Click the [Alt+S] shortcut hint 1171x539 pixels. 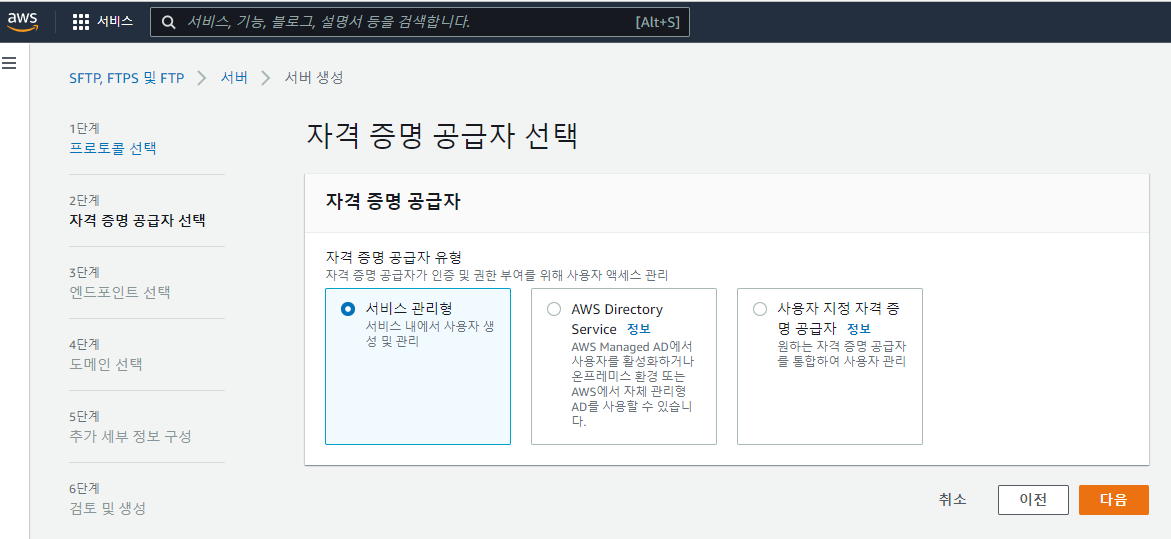click(657, 22)
